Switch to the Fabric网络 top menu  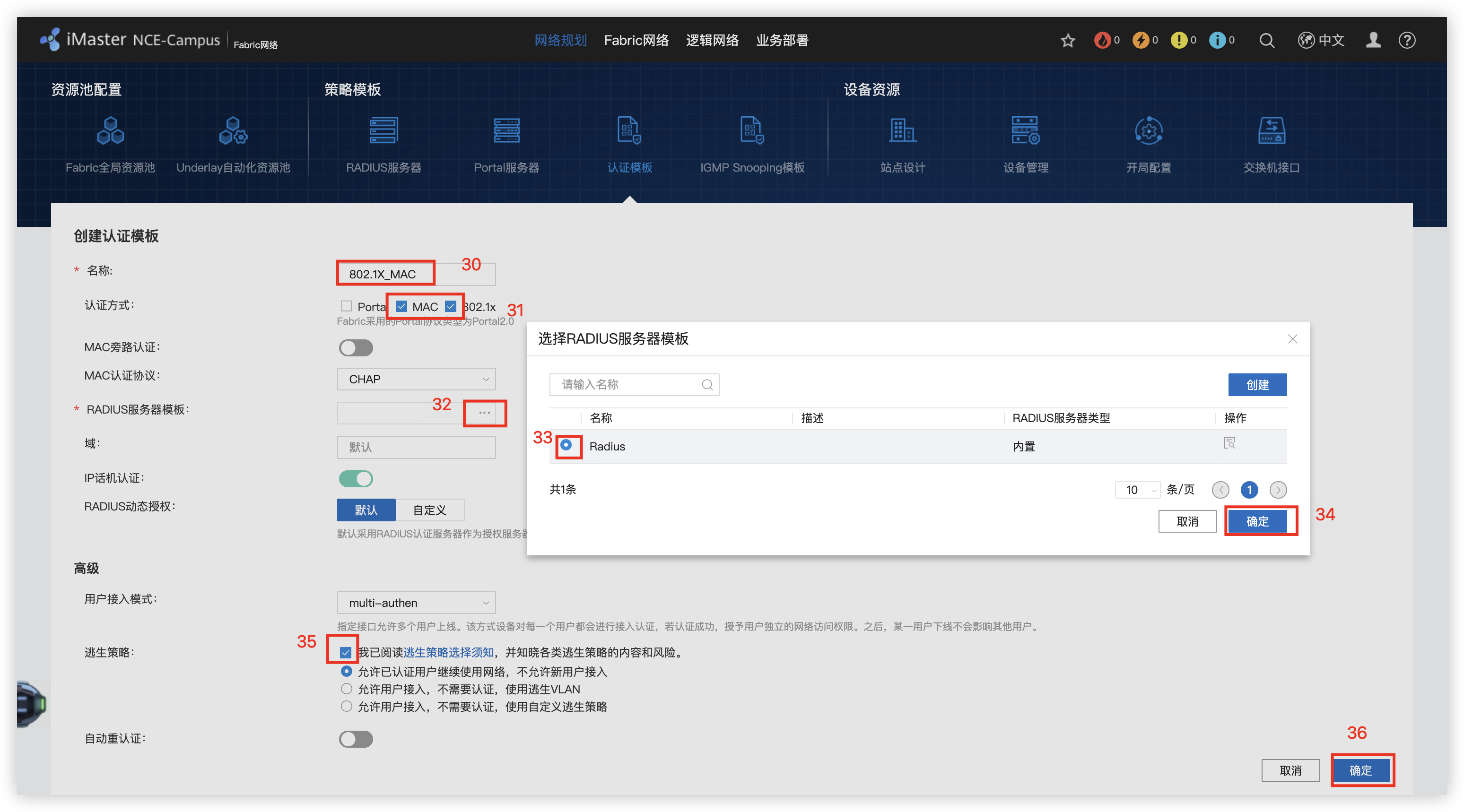[x=636, y=40]
